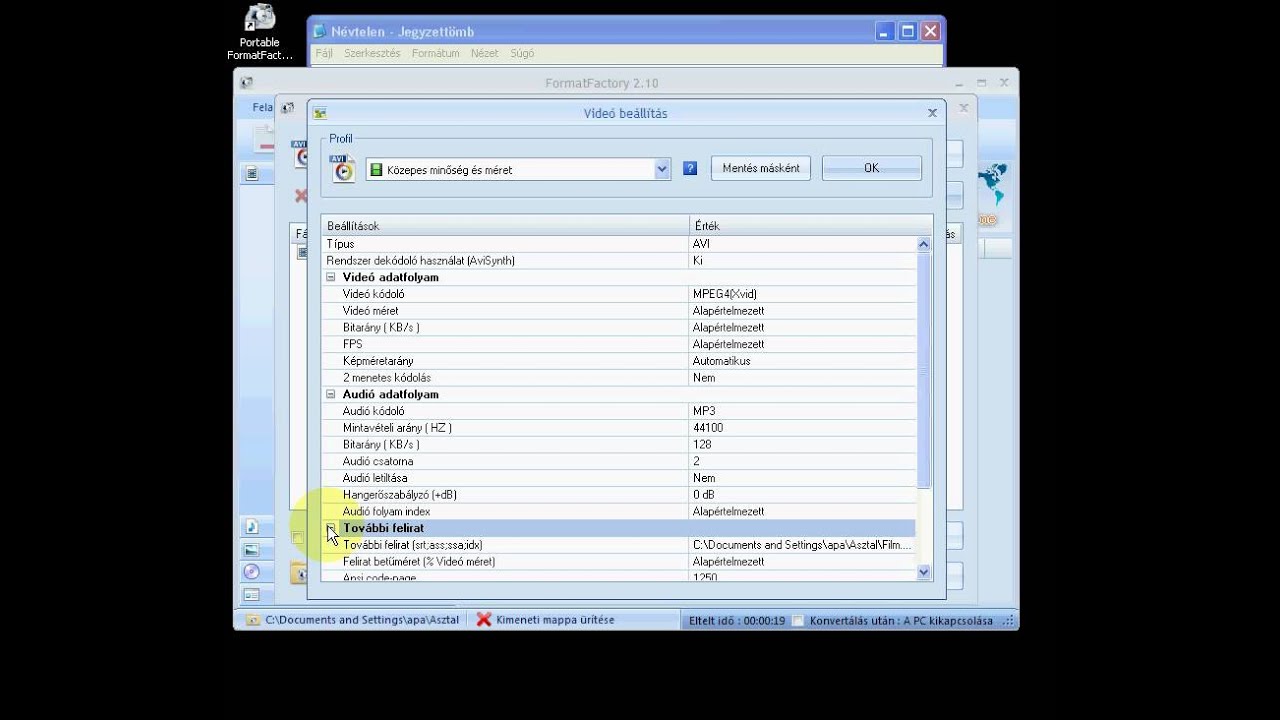Select the Audió kódoló row
Viewport: 1280px width, 720px height.
618,411
